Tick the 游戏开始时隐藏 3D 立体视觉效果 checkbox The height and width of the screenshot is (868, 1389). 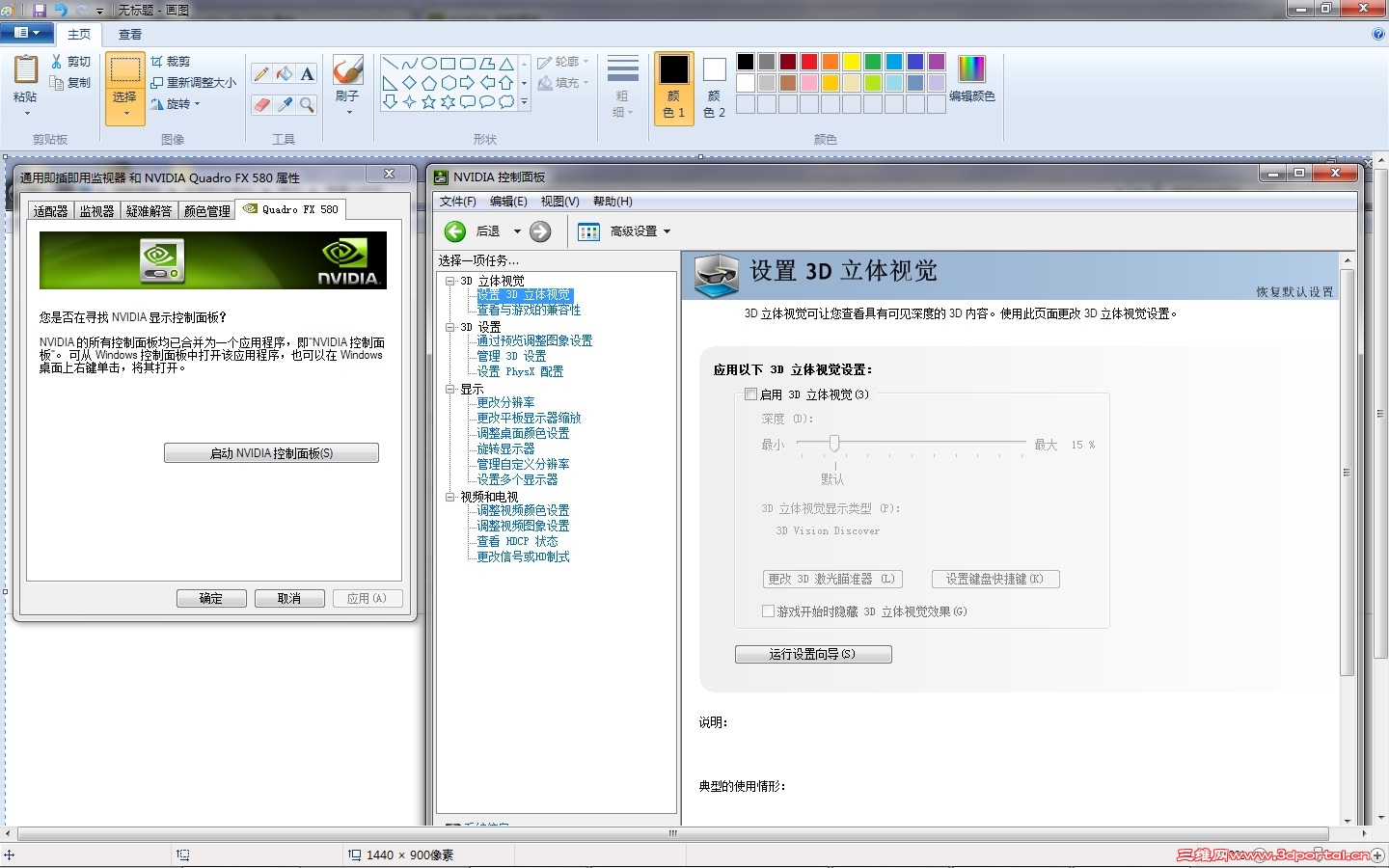[768, 611]
